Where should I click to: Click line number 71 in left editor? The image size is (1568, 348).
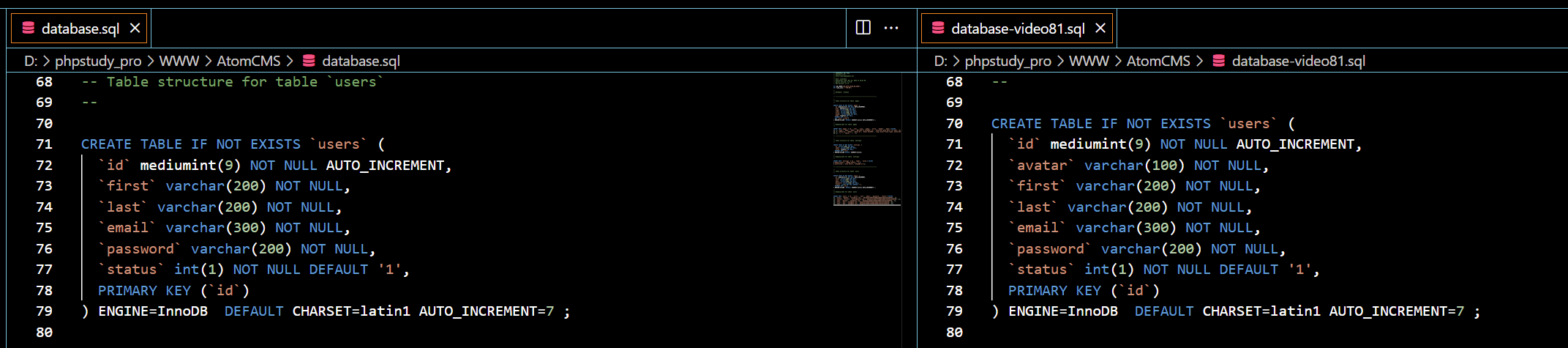(x=45, y=144)
